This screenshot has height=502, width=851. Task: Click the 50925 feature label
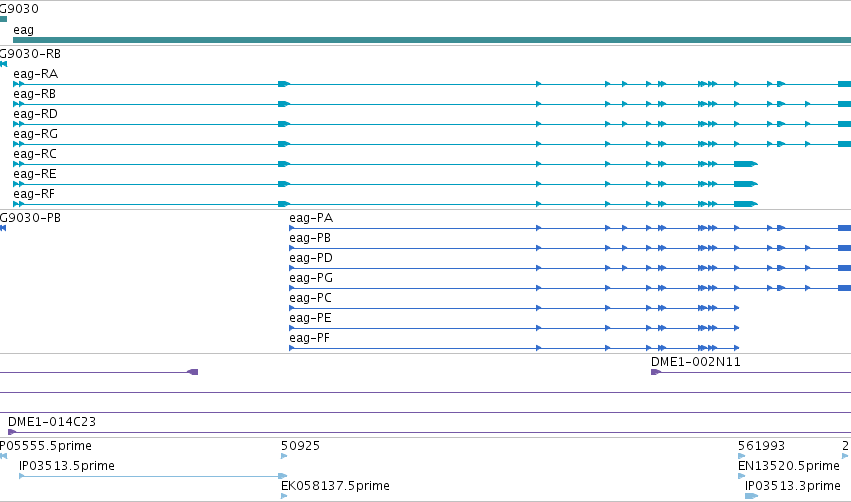301,446
